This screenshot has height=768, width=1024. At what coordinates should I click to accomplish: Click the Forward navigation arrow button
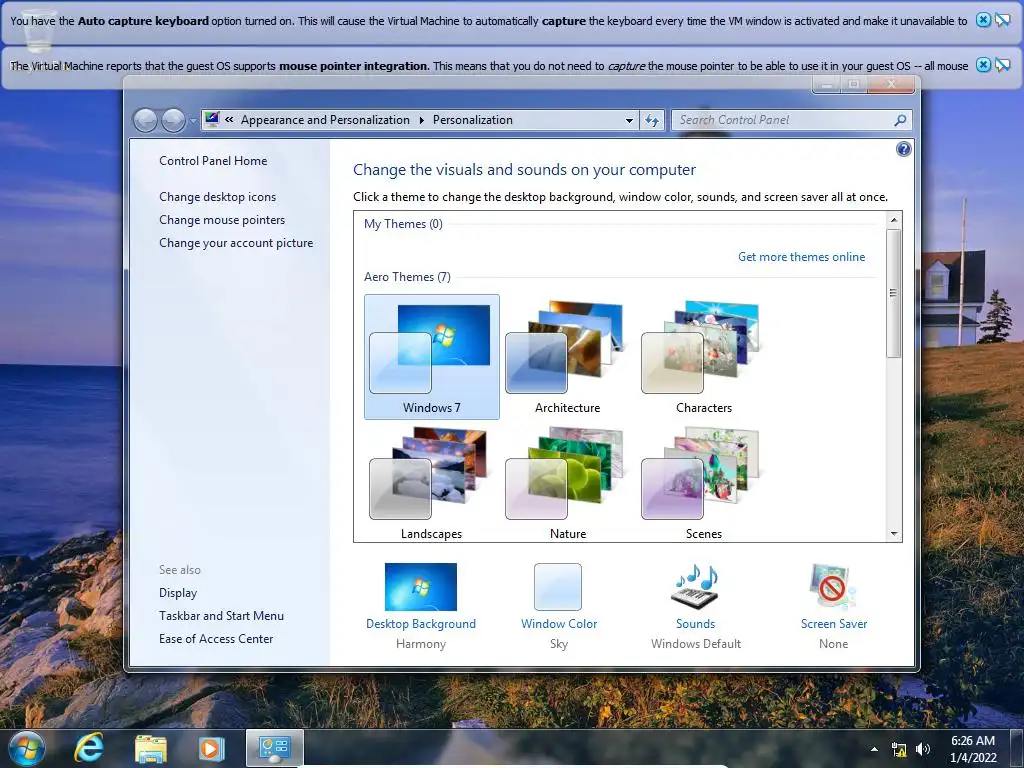(173, 120)
